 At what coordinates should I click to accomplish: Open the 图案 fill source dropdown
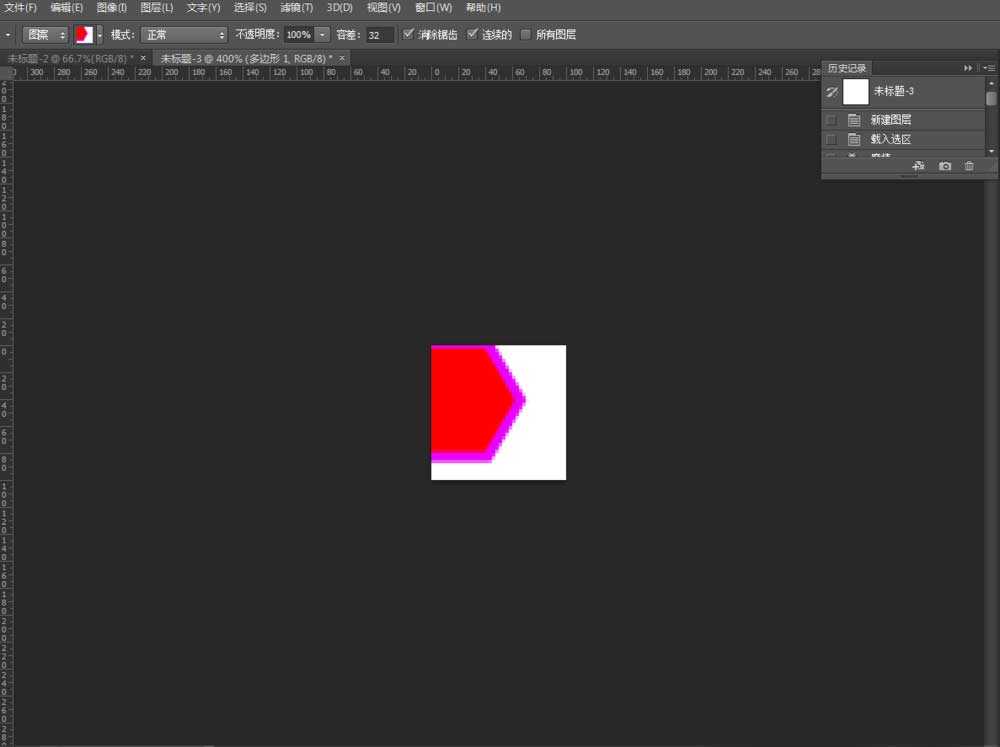point(45,34)
